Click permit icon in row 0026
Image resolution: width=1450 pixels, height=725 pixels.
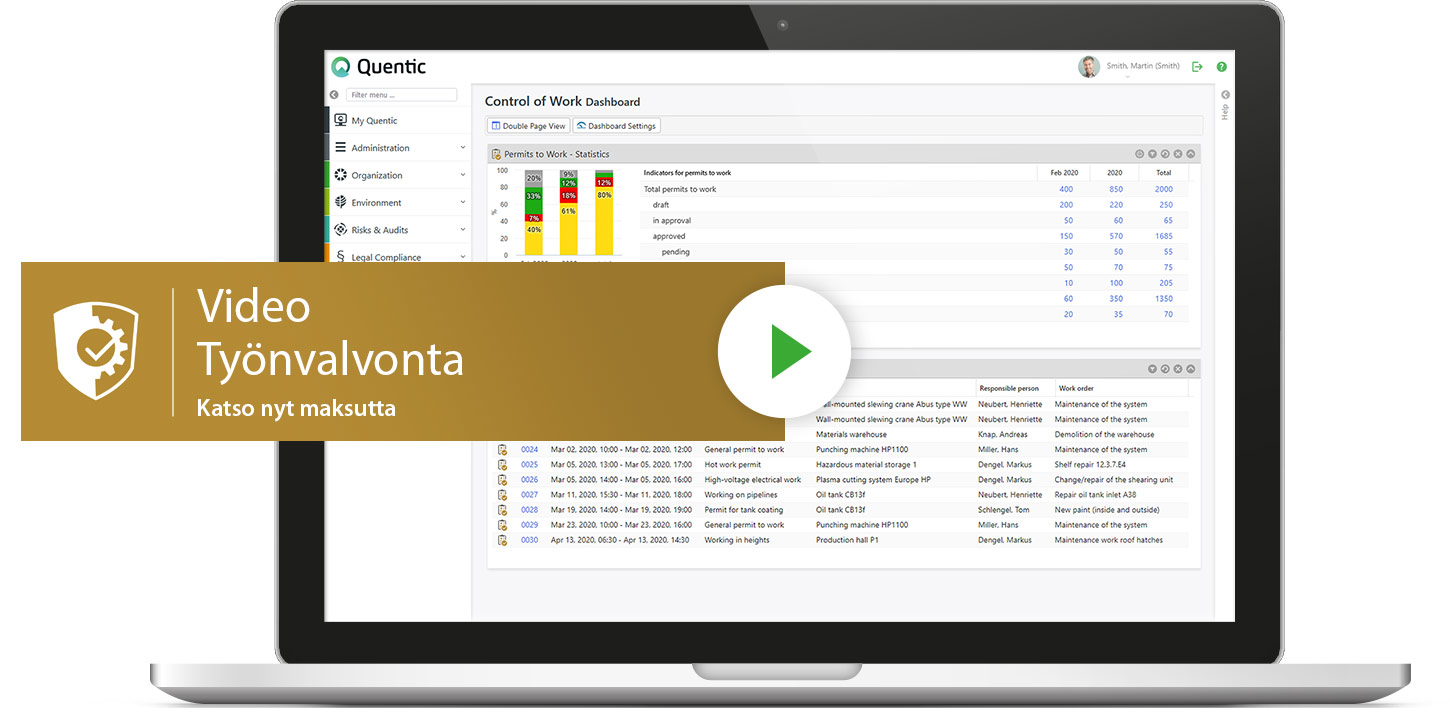click(x=502, y=480)
